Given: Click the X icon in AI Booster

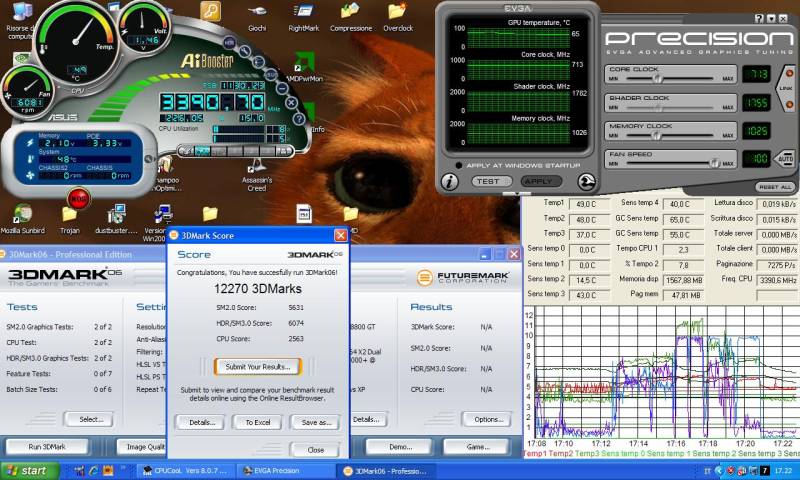Looking at the screenshot, I should point(291,104).
